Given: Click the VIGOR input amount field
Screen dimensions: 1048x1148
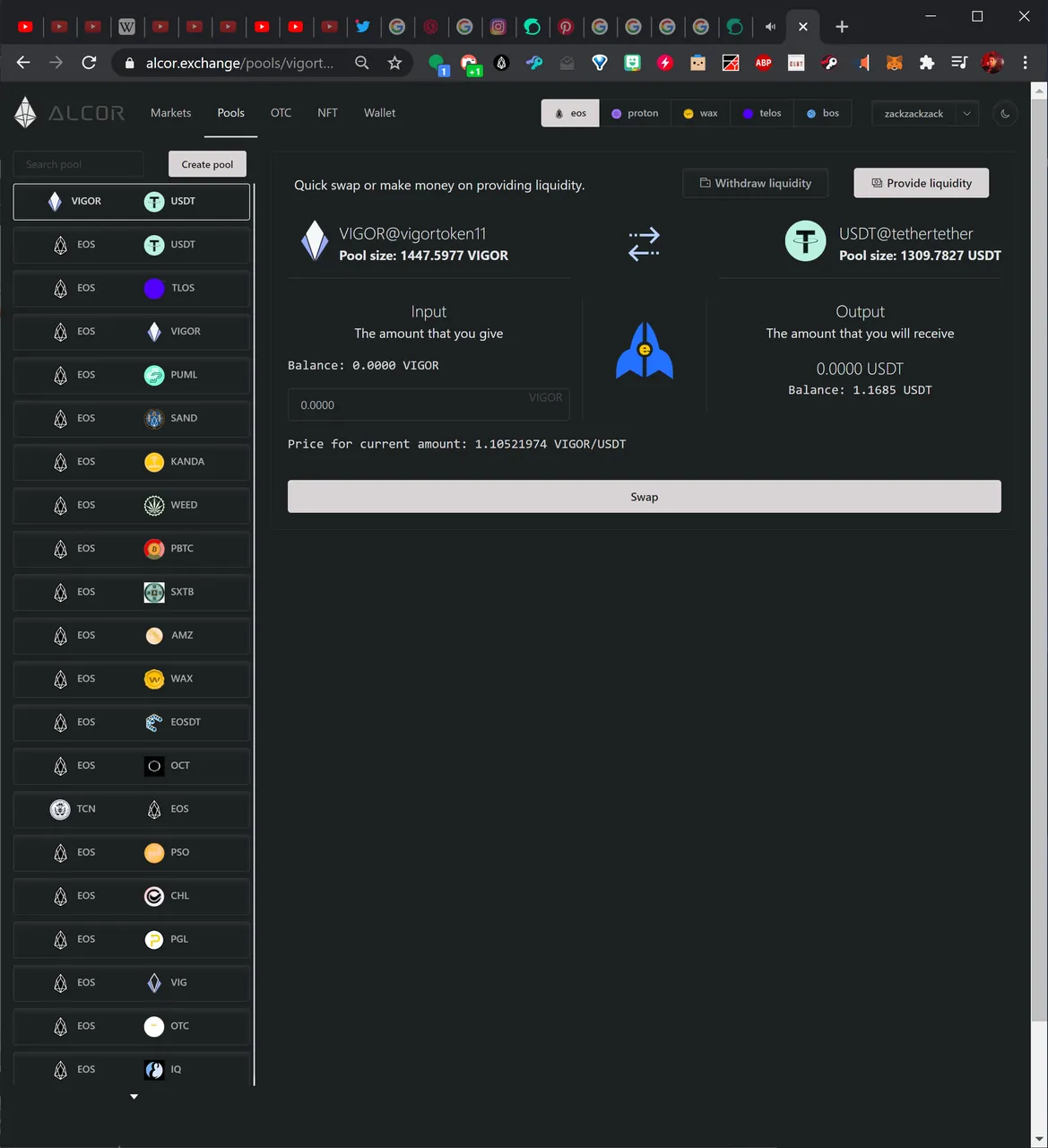Looking at the screenshot, I should pyautogui.click(x=429, y=404).
